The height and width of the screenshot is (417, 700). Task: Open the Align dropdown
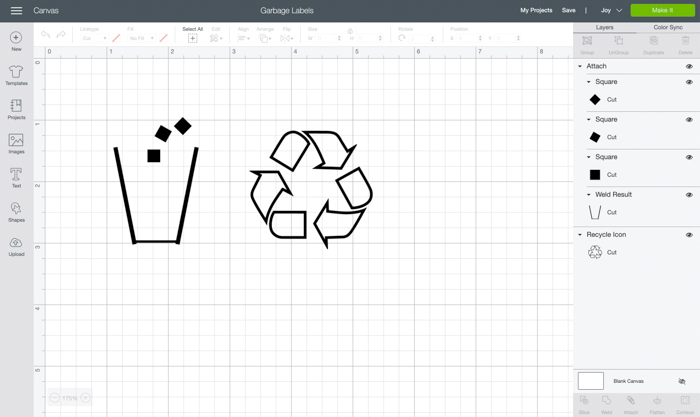243,38
